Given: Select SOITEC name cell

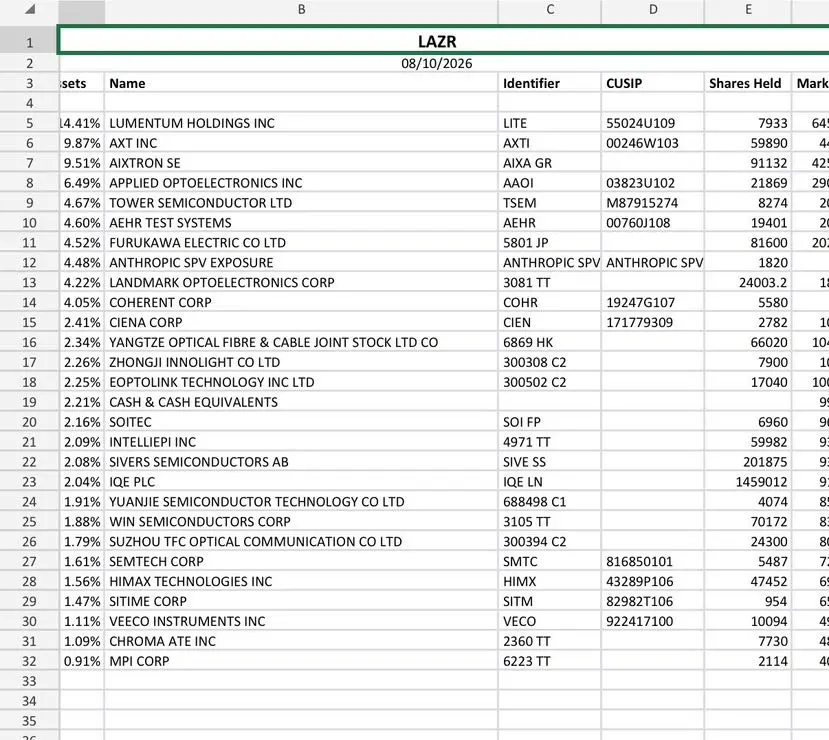Looking at the screenshot, I should coord(301,422).
